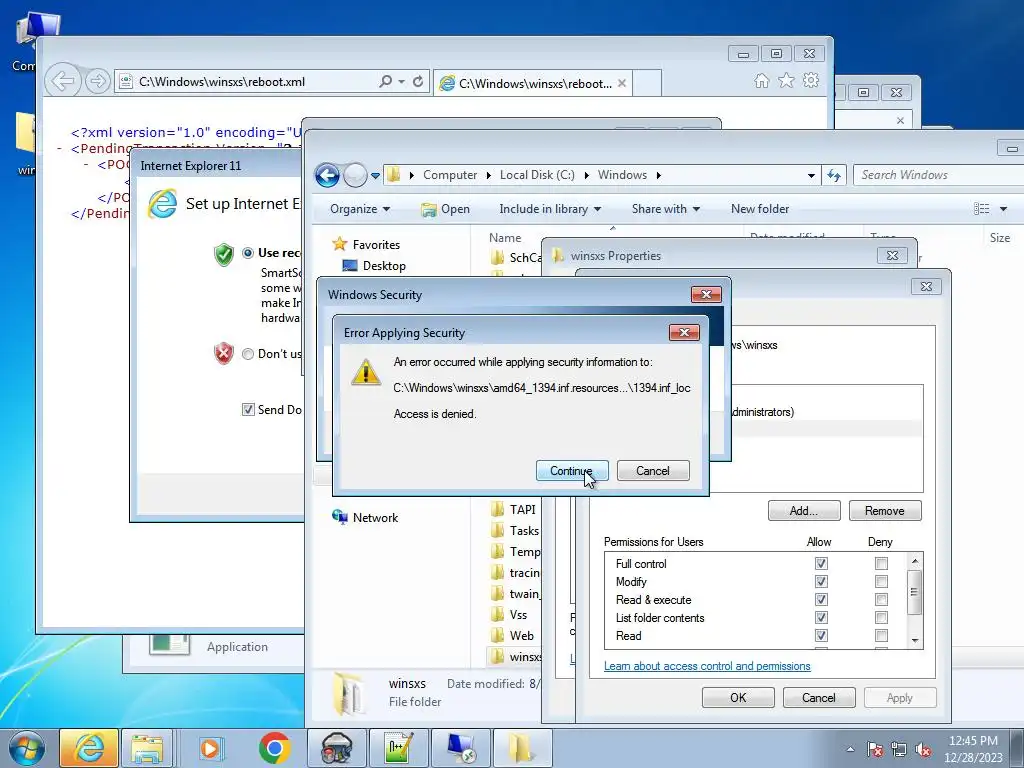Click IE refresh button
The width and height of the screenshot is (1024, 768).
pos(418,82)
